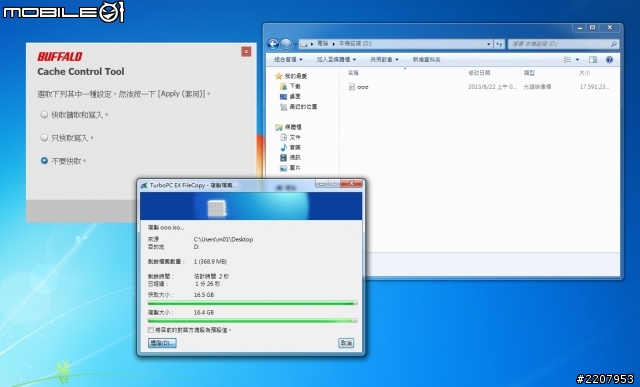Show the preview pane icon in Explorer
Viewport: 640px width, 387px height.
(593, 60)
